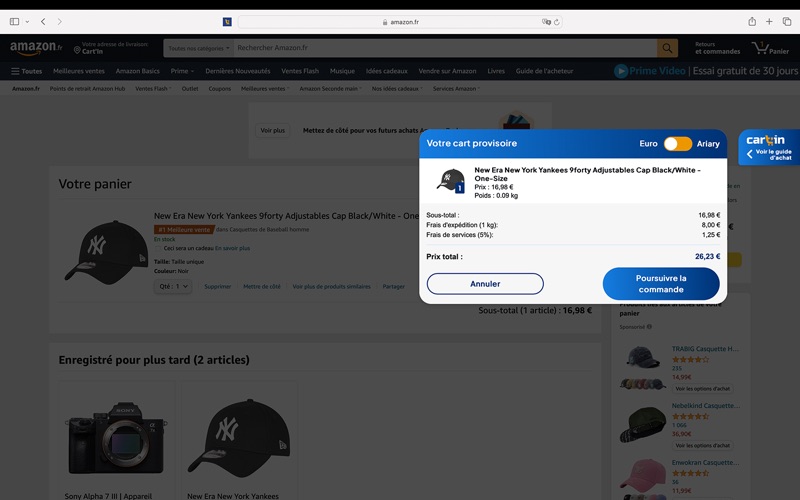Click the saved-for-later Yankees cap thumbnail

click(239, 438)
